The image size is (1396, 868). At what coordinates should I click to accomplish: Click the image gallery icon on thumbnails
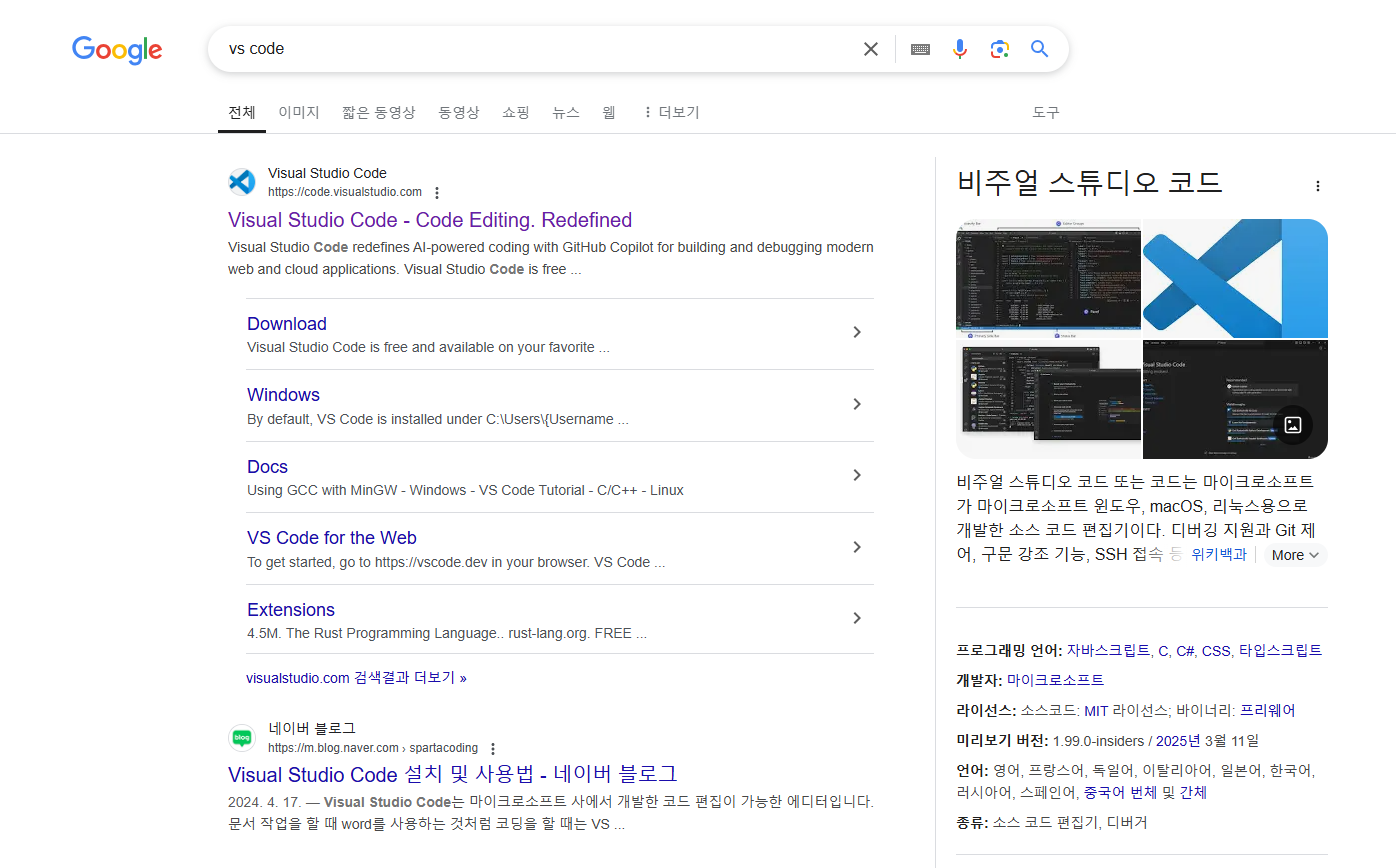(x=1292, y=424)
